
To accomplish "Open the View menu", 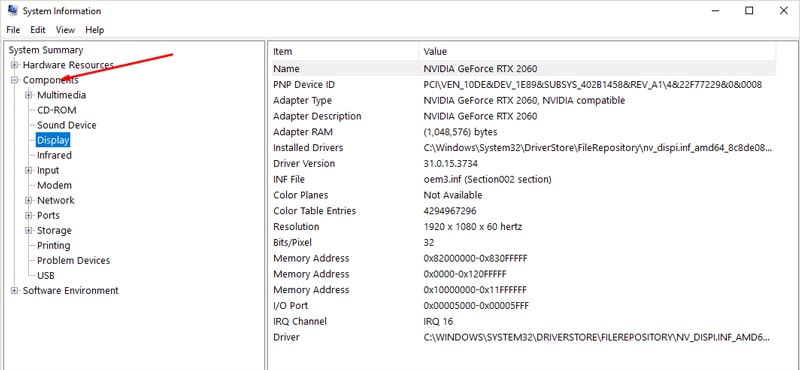I will tap(65, 30).
